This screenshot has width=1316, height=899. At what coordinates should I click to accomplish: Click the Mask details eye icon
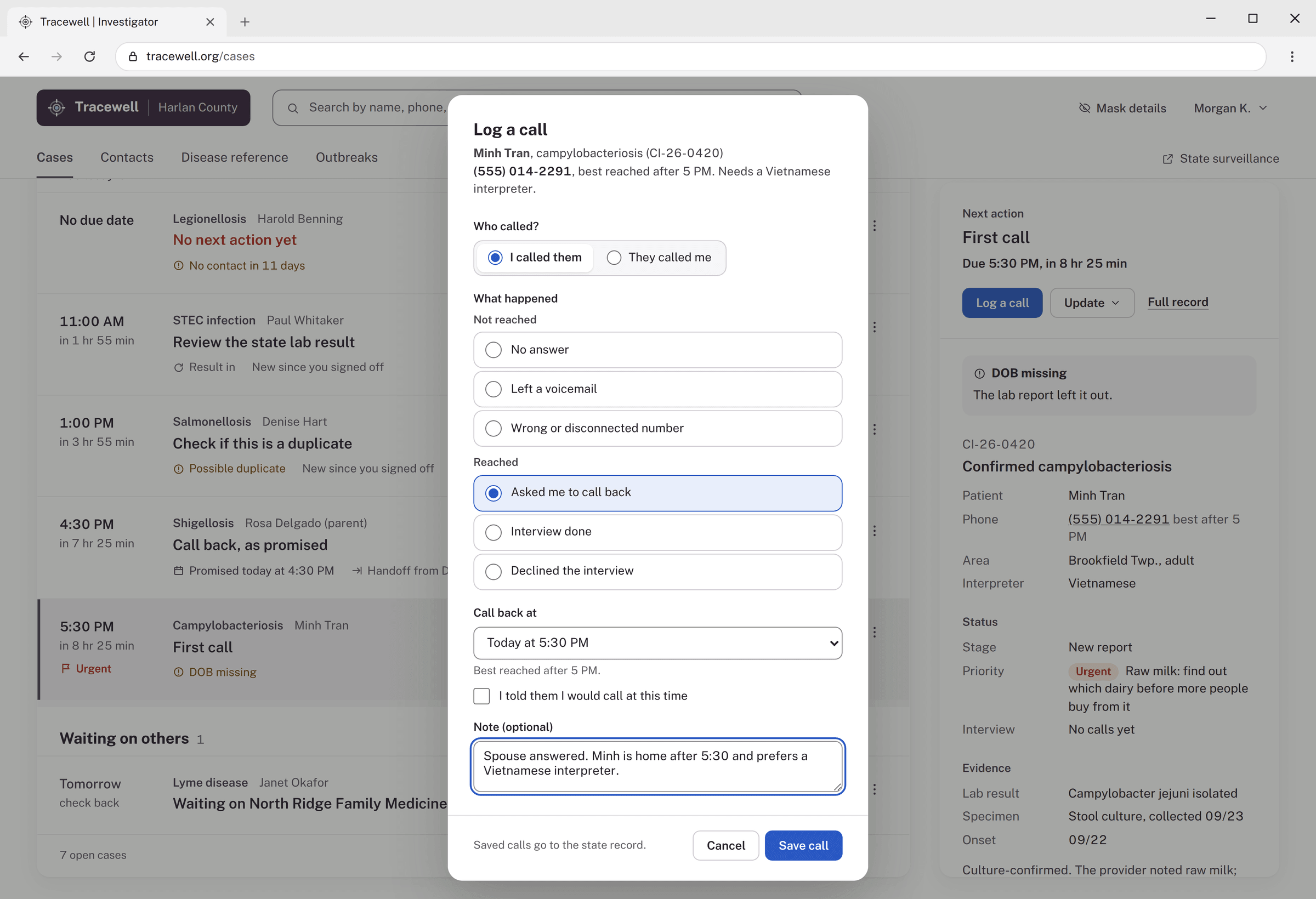click(x=1085, y=107)
